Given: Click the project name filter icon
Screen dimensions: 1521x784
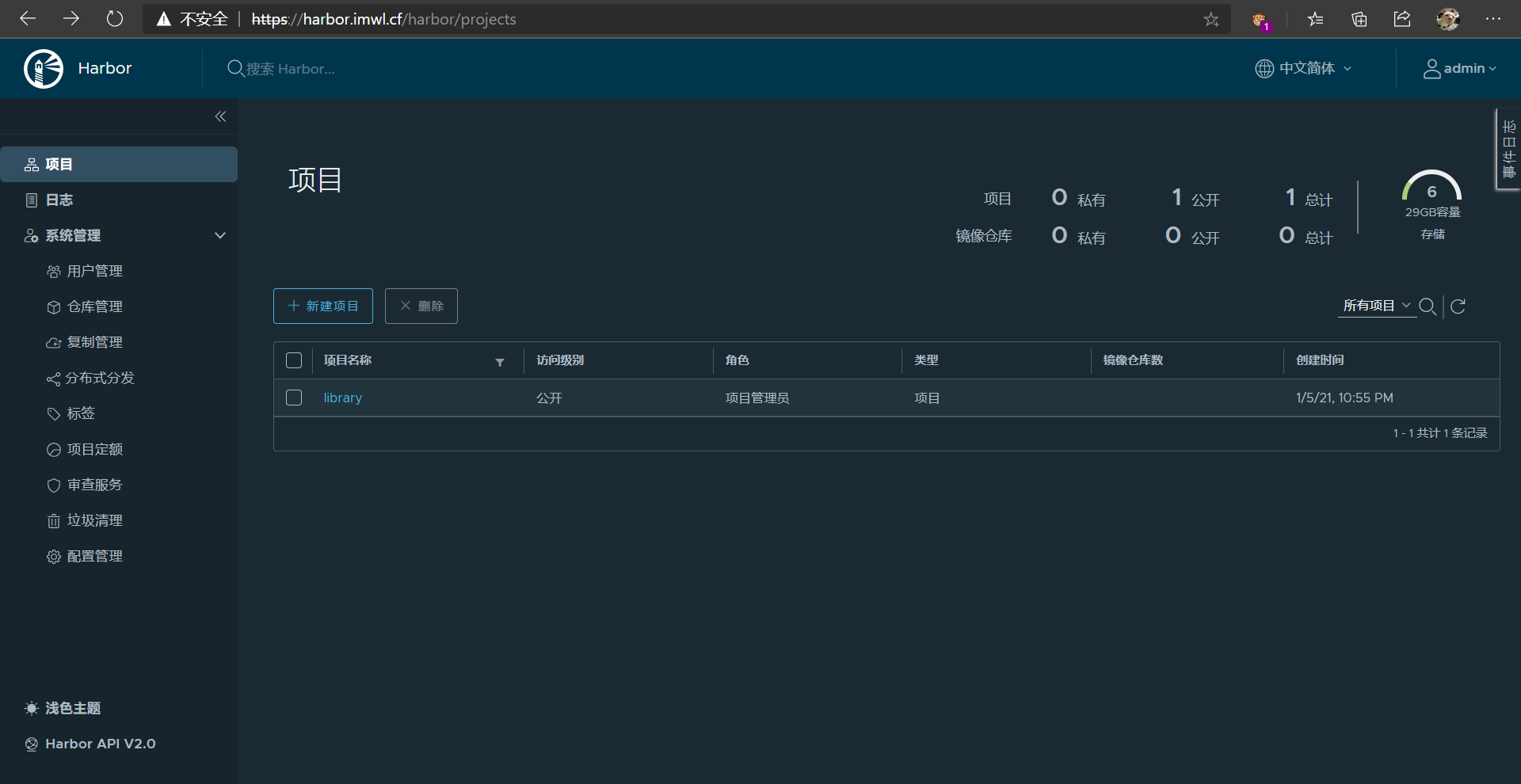Looking at the screenshot, I should point(500,362).
